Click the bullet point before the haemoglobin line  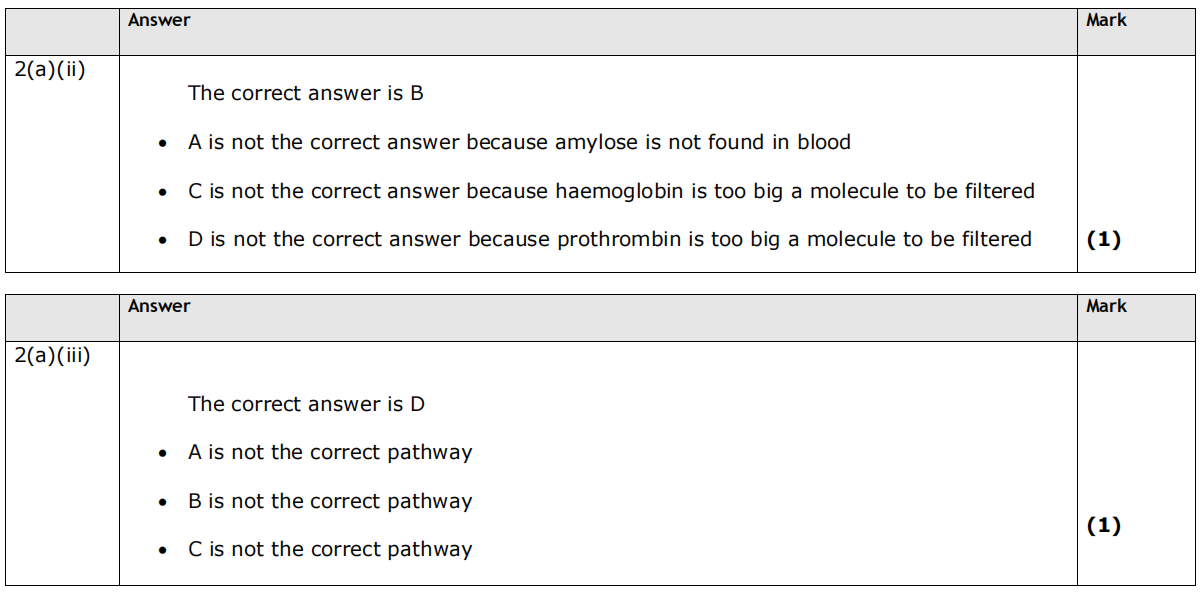pyautogui.click(x=163, y=192)
